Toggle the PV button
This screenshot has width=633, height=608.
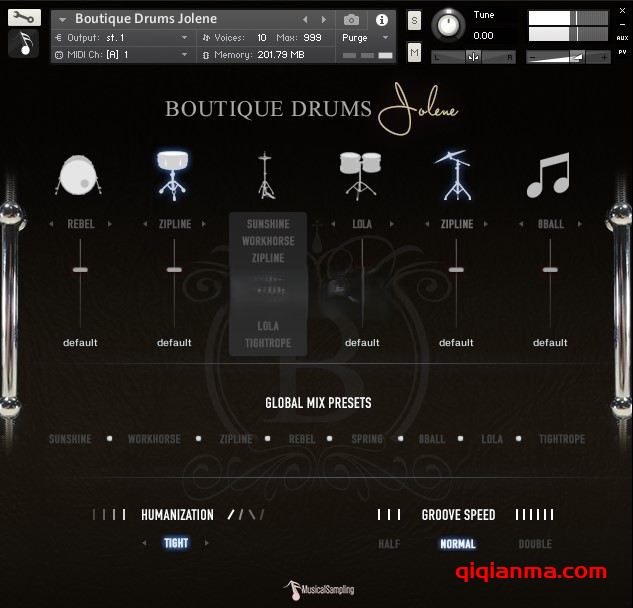(622, 52)
